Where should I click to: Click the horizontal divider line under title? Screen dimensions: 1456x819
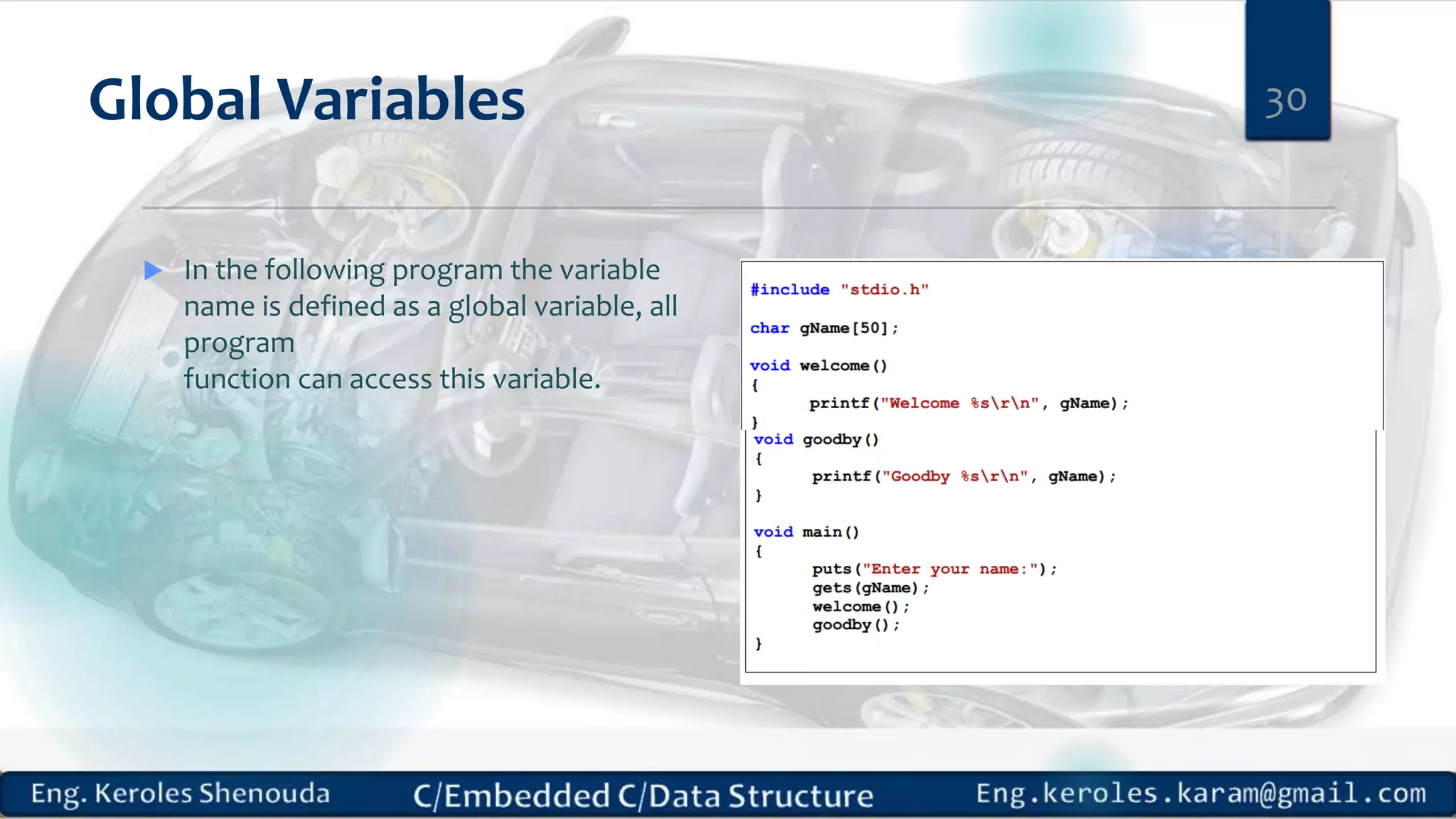click(737, 208)
